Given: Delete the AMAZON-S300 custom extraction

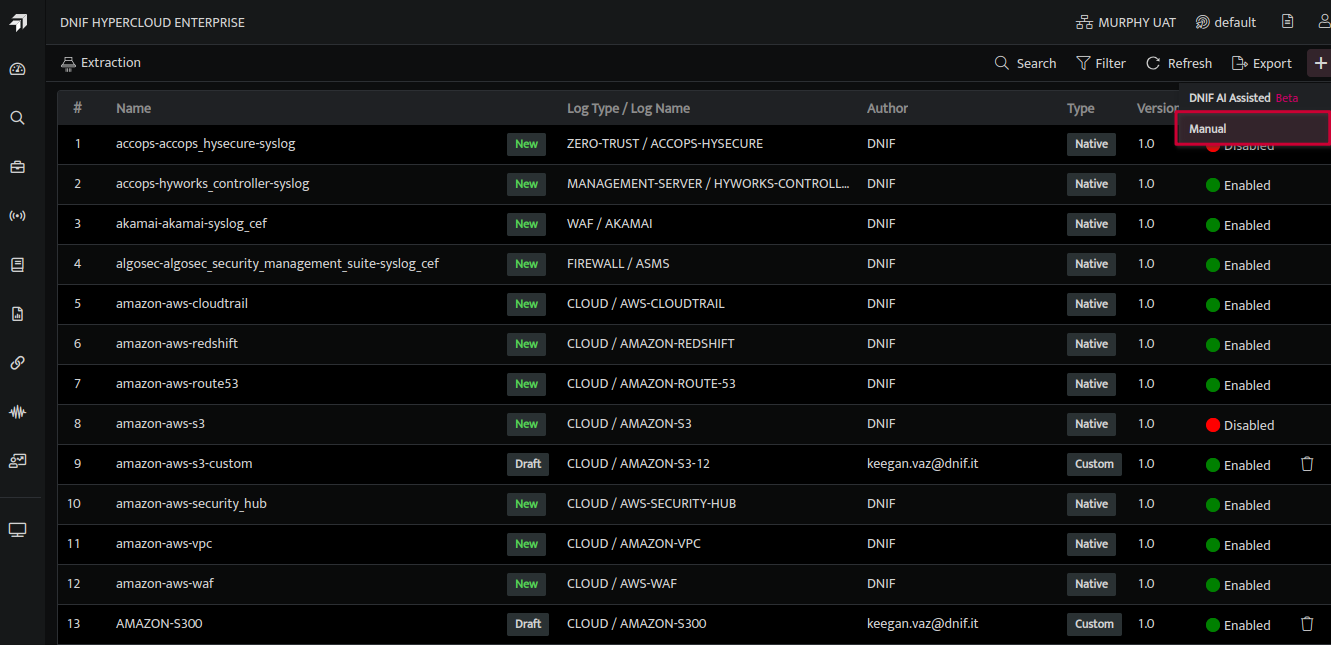Looking at the screenshot, I should pos(1307,623).
